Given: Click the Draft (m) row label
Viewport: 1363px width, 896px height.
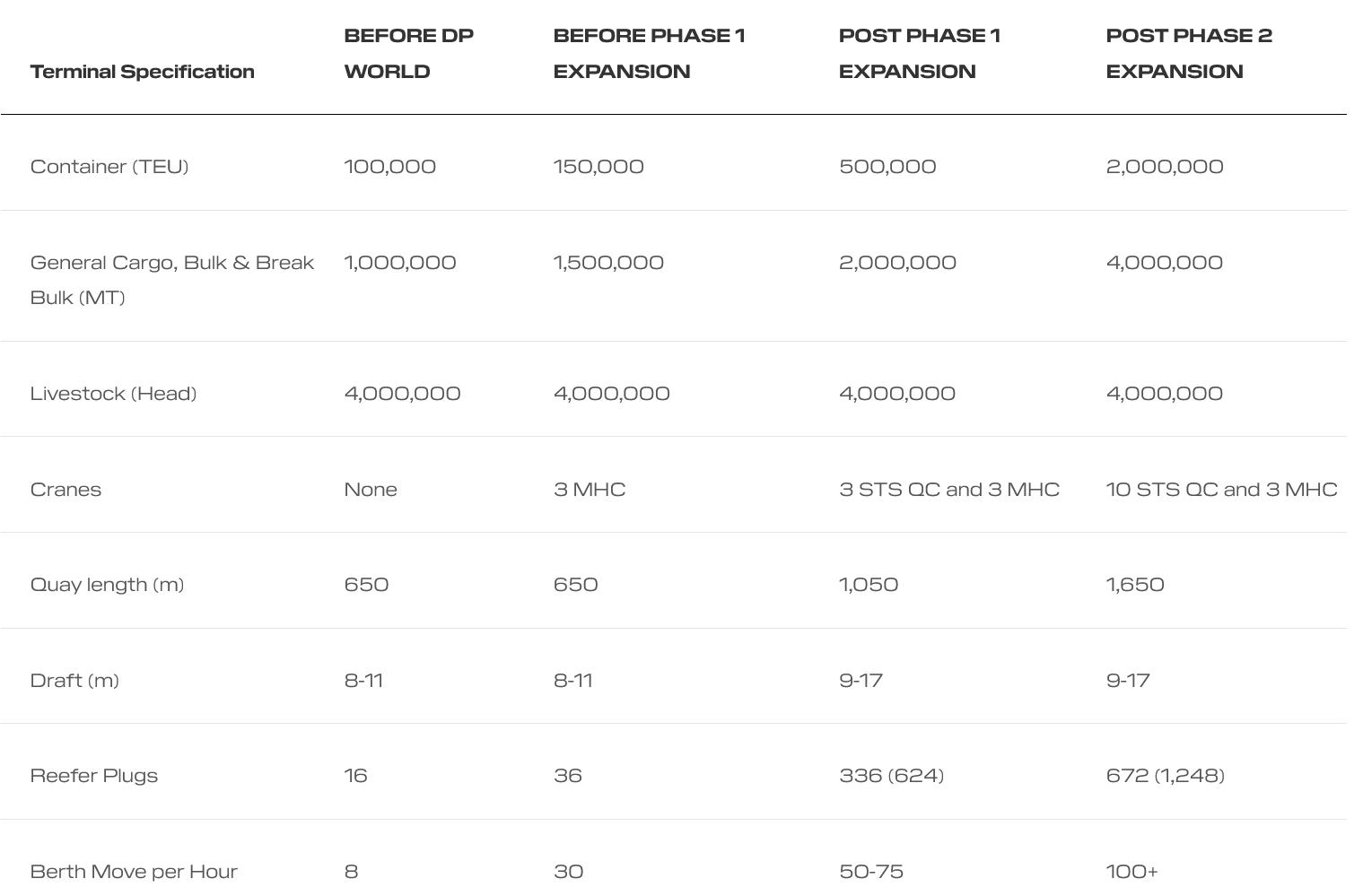Looking at the screenshot, I should tap(74, 681).
